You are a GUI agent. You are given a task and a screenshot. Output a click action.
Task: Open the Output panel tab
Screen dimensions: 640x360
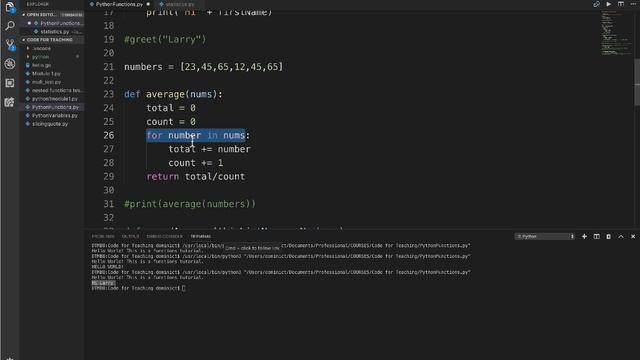point(130,236)
